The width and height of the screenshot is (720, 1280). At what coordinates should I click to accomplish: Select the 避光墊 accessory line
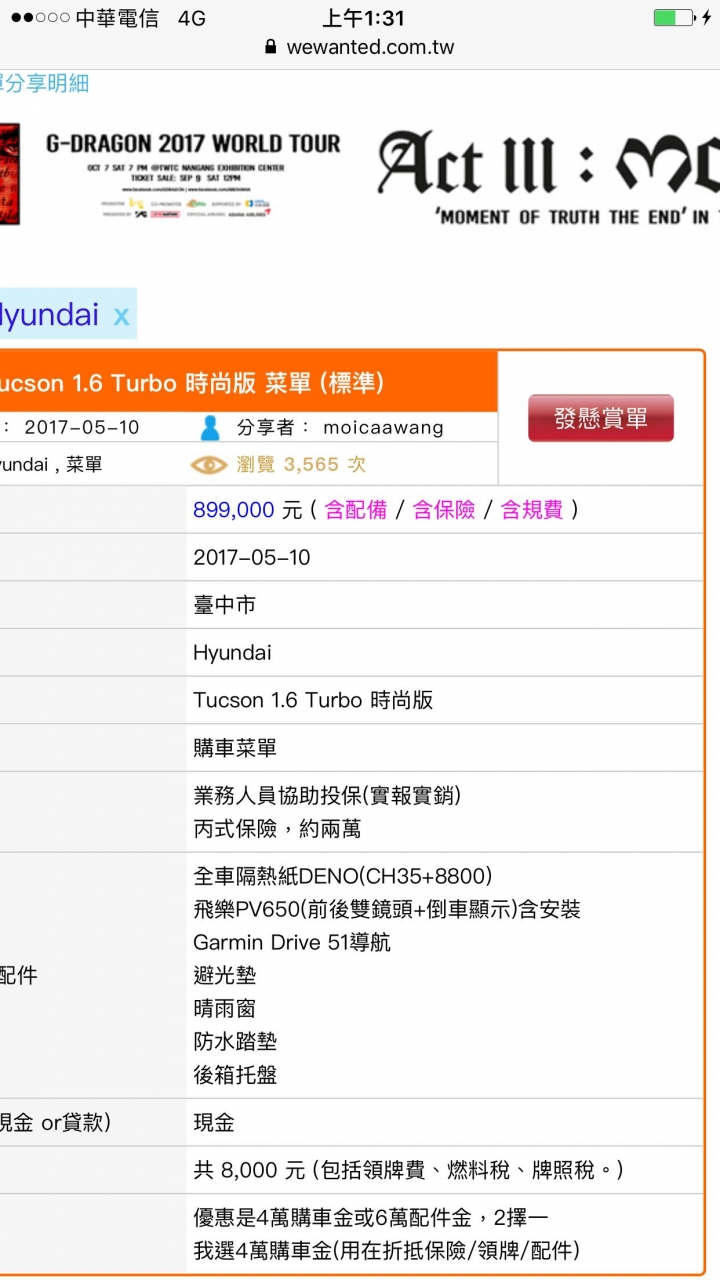point(225,976)
